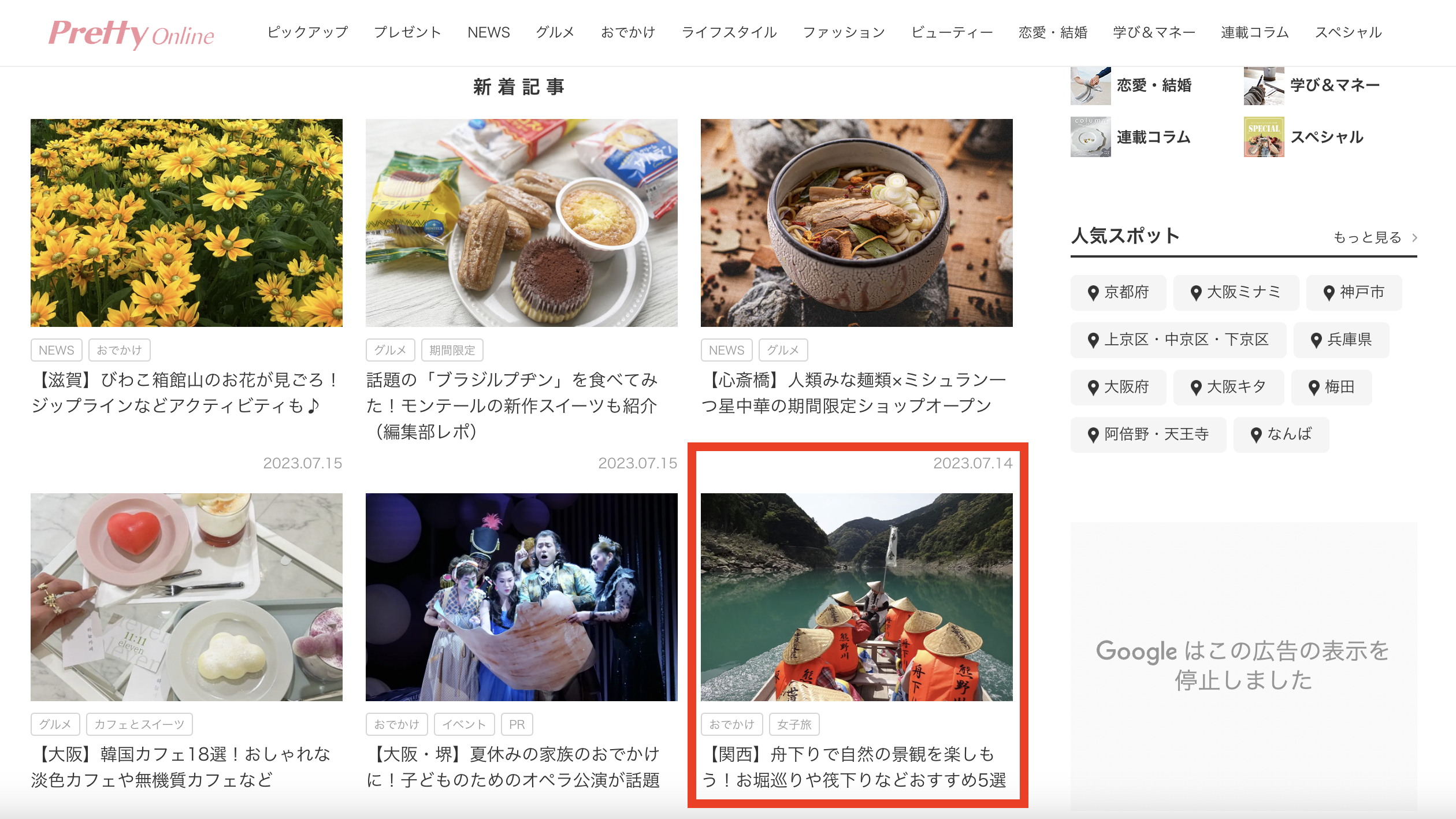
Task: Go to the ファッション navigation item
Action: [844, 32]
